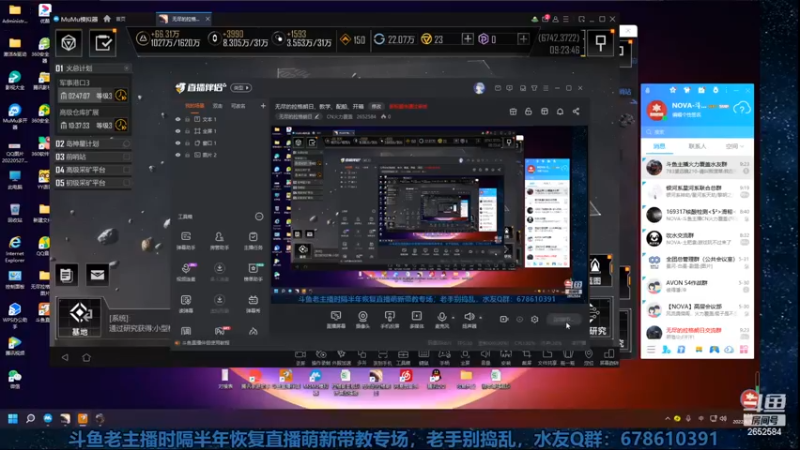Speed up the 02:47:07 build timer

pyautogui.click(x=121, y=95)
